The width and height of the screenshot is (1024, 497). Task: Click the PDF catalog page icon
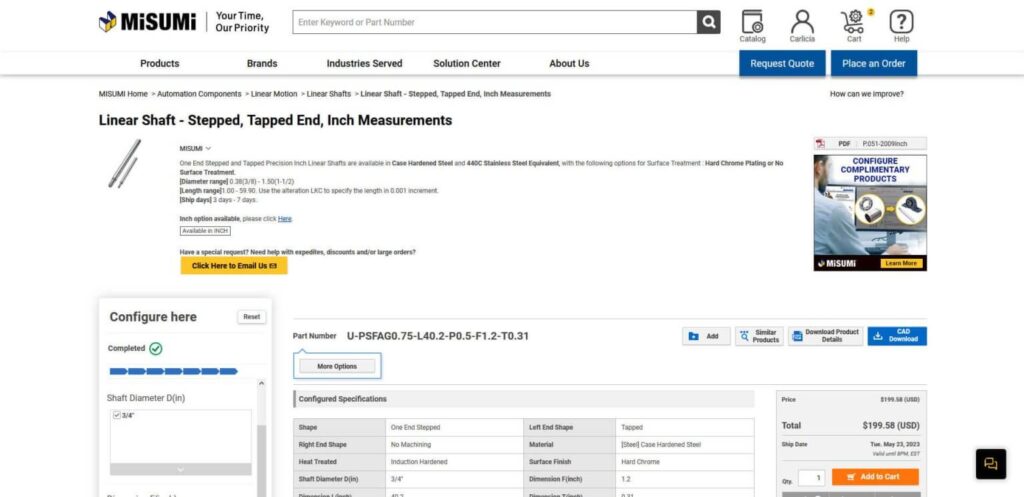[821, 144]
